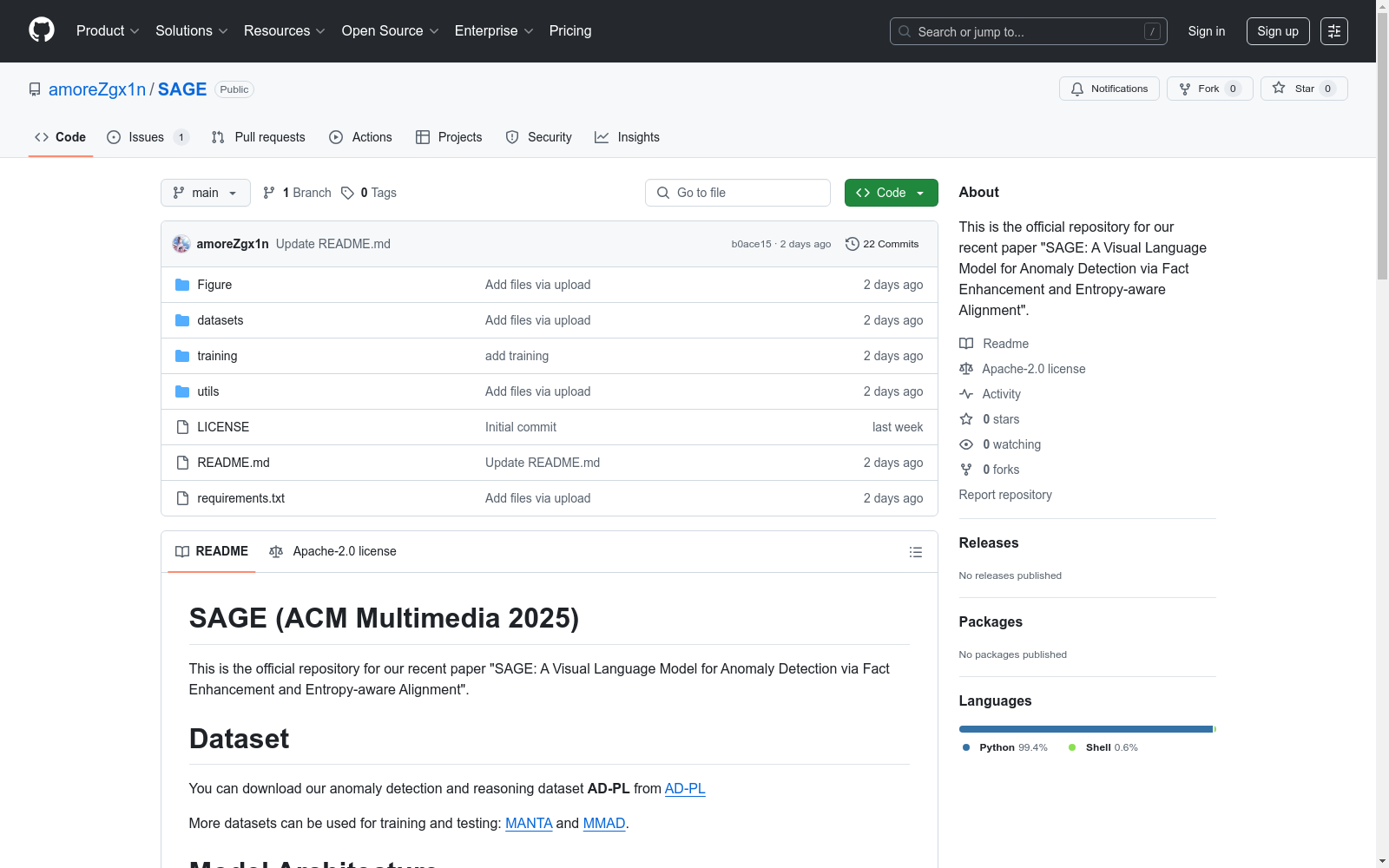Click the Releases heading link
1389x868 pixels.
coord(989,542)
